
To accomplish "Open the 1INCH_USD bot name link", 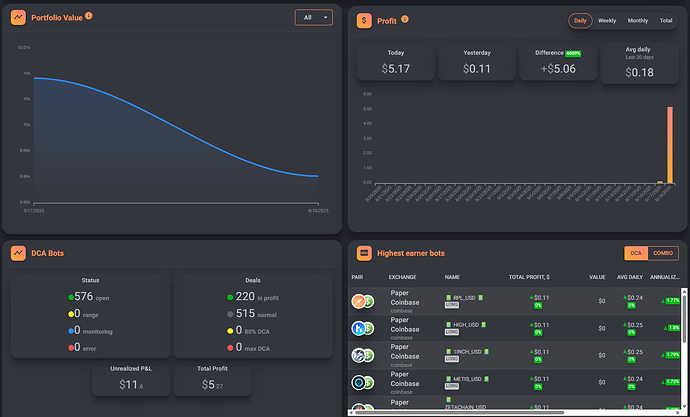I will tap(466, 351).
